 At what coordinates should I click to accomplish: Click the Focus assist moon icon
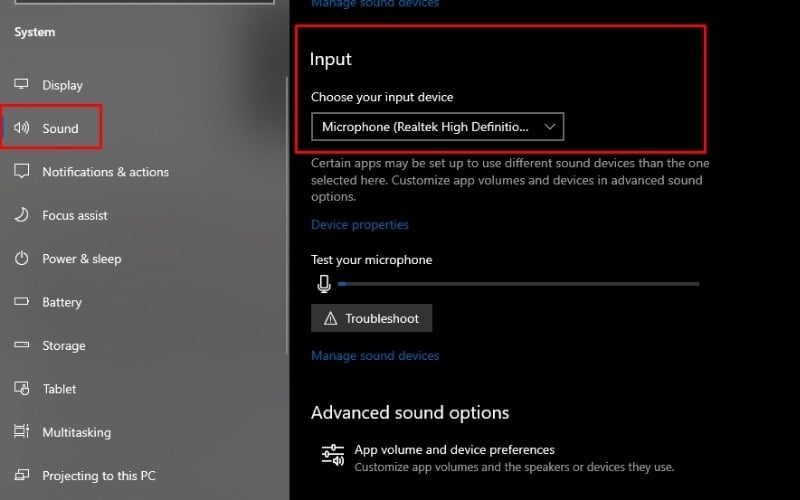click(x=21, y=215)
